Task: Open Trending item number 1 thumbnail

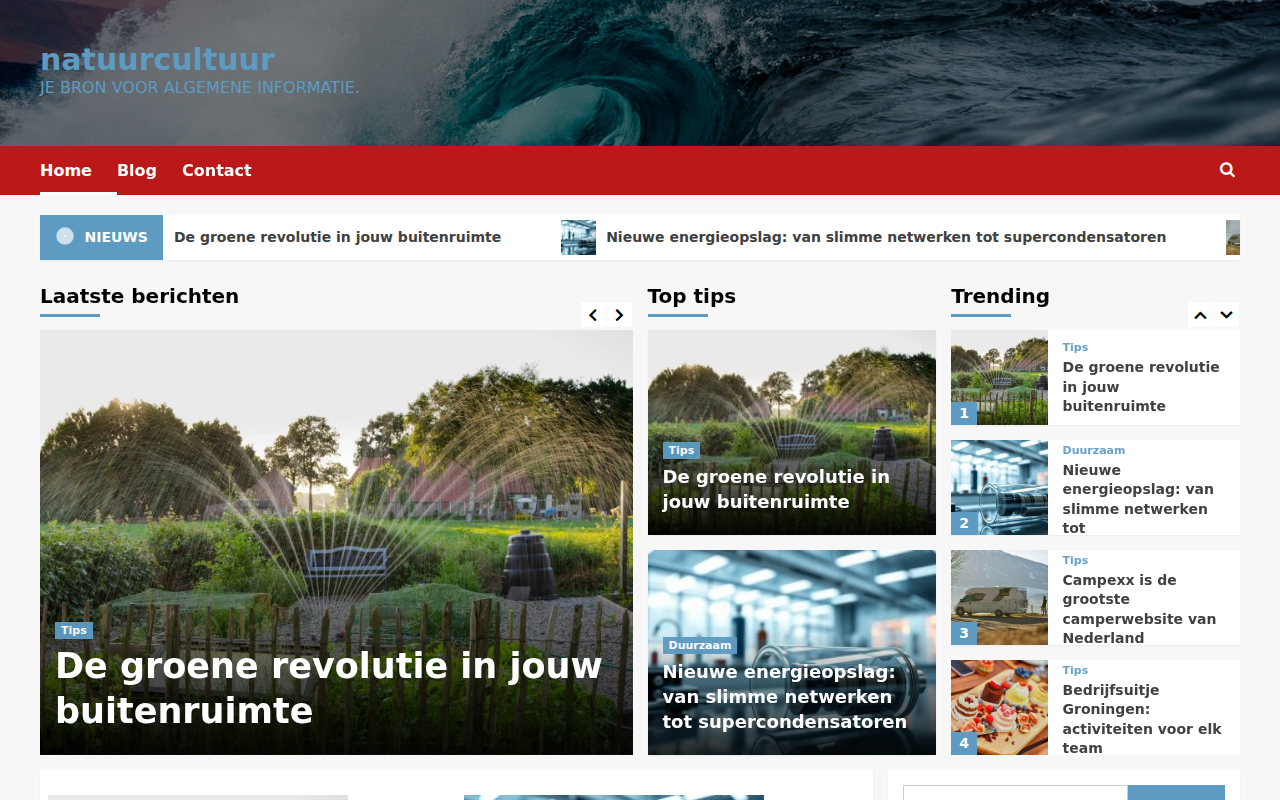Action: point(999,378)
